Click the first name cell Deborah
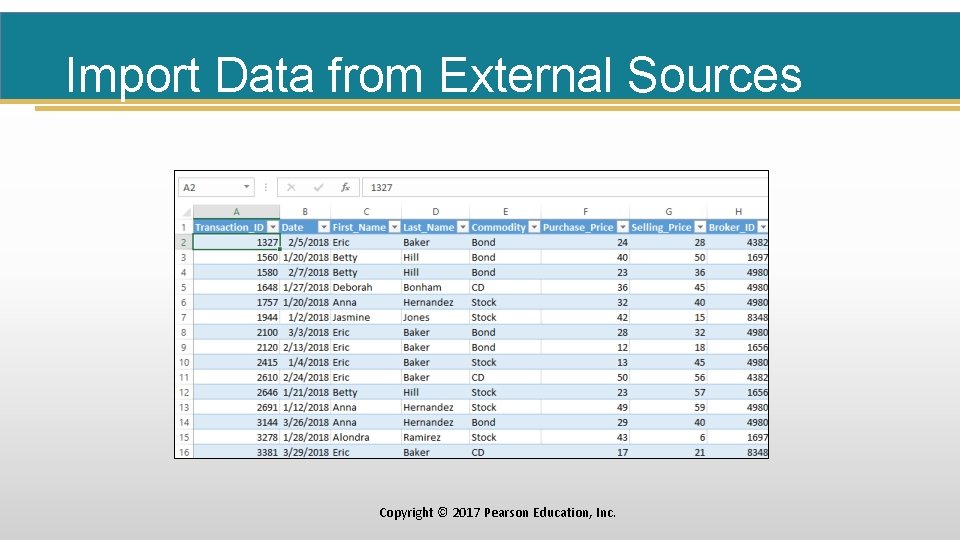Viewport: 960px width, 540px height. tap(366, 287)
